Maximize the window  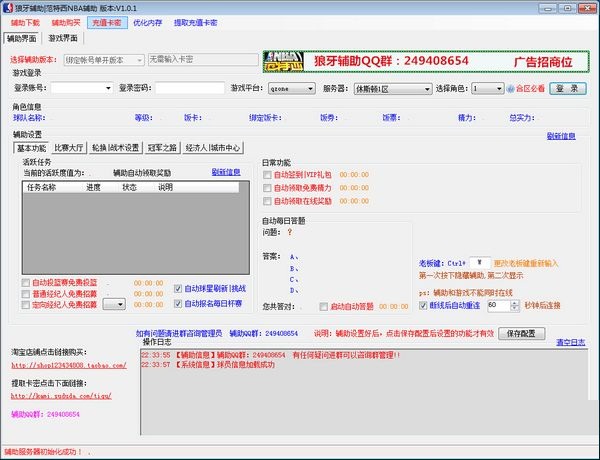[567, 8]
